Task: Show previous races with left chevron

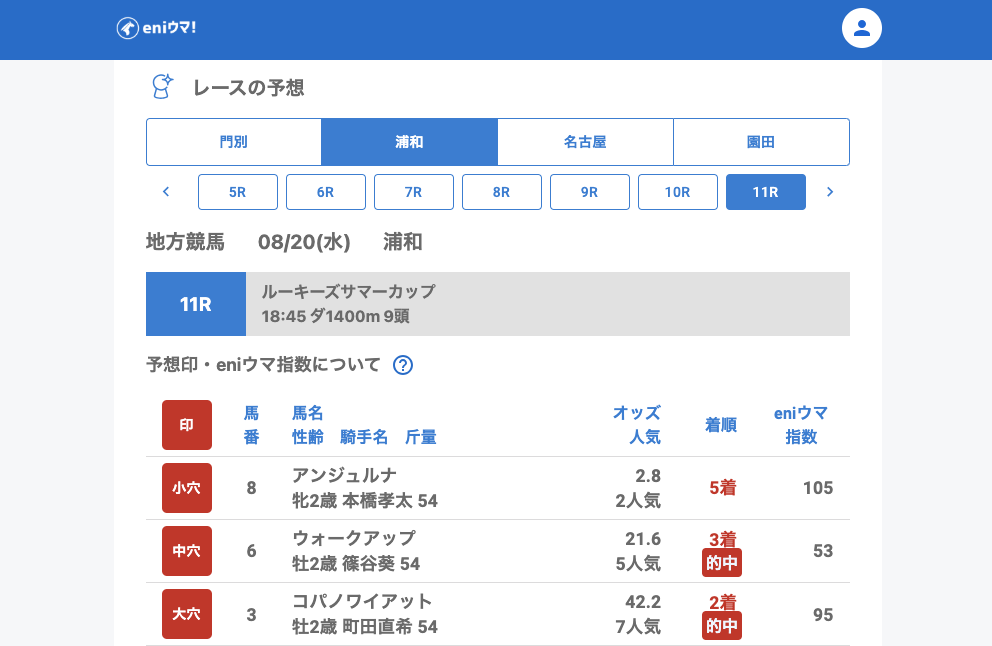Action: (166, 192)
